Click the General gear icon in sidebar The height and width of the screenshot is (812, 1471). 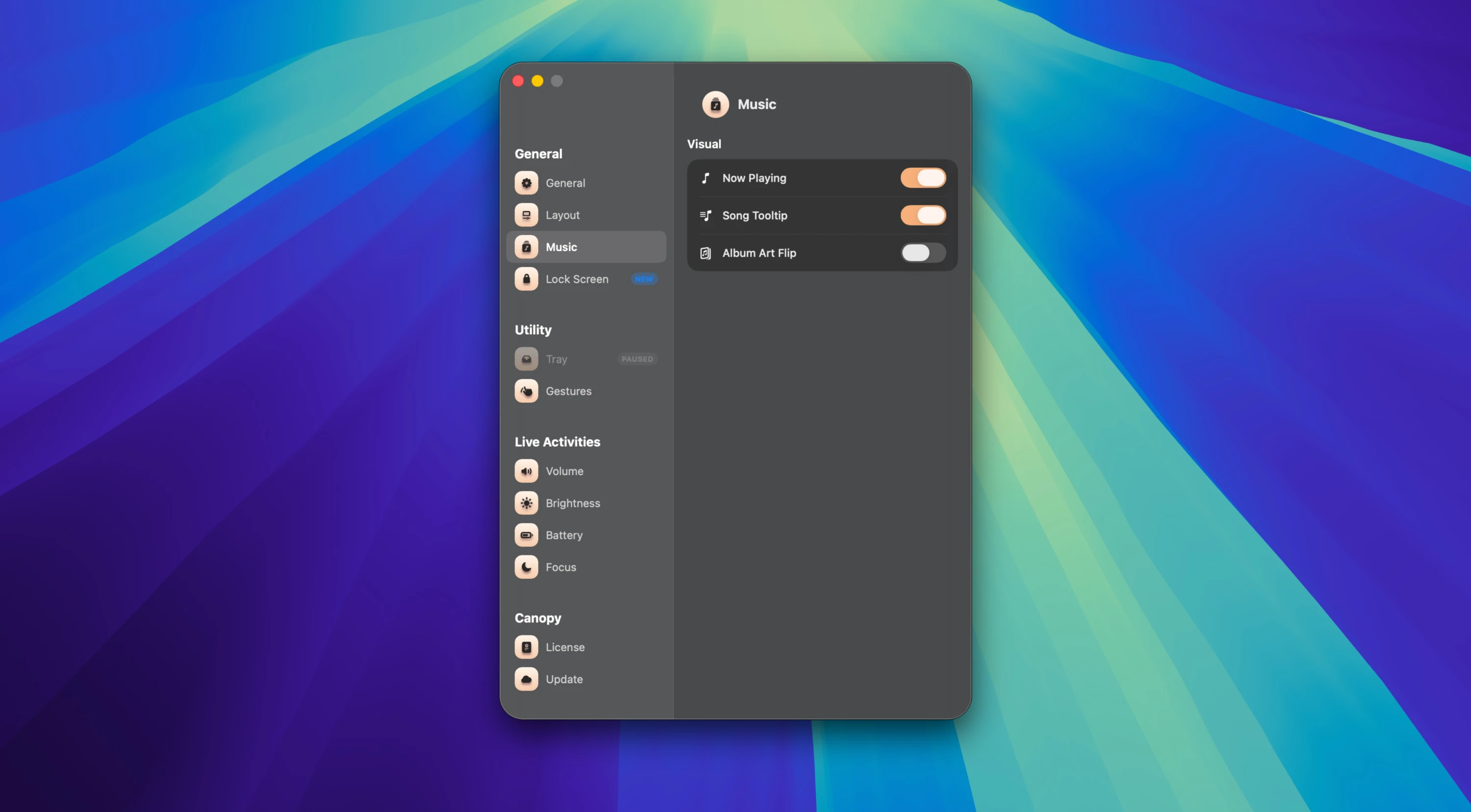[526, 183]
